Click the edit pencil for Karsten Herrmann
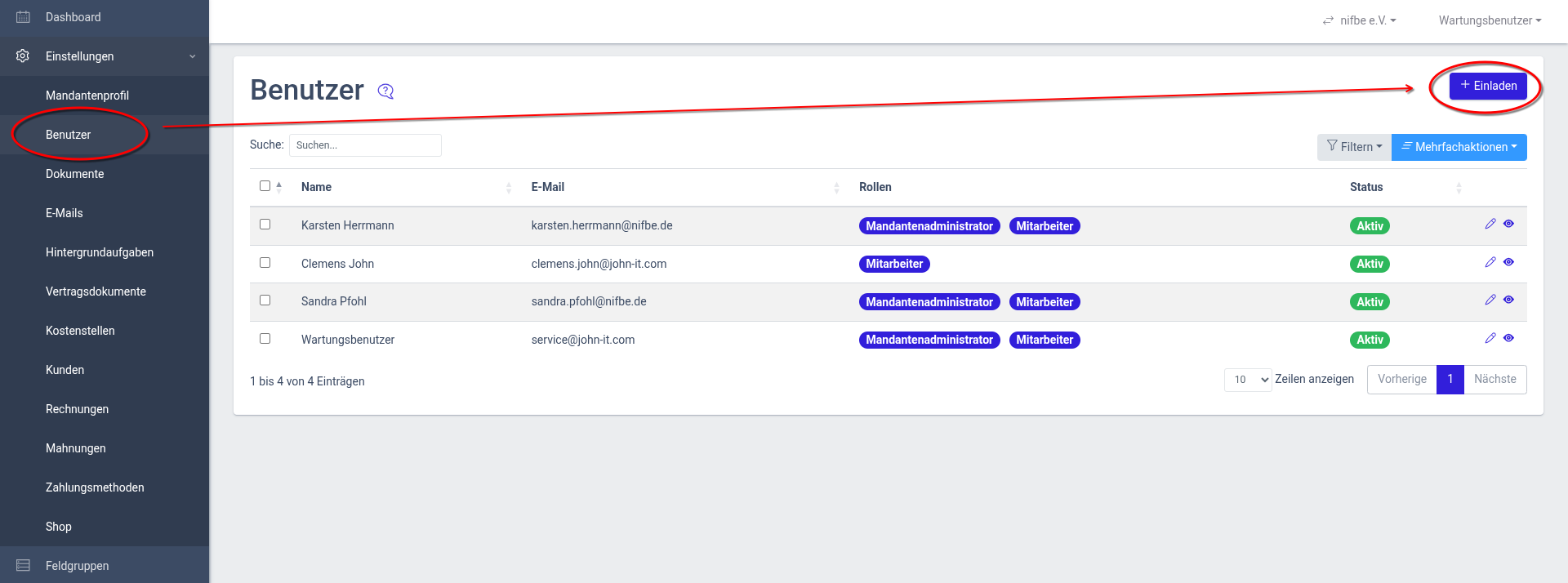Screen dimensions: 1568x583 [x=1490, y=224]
